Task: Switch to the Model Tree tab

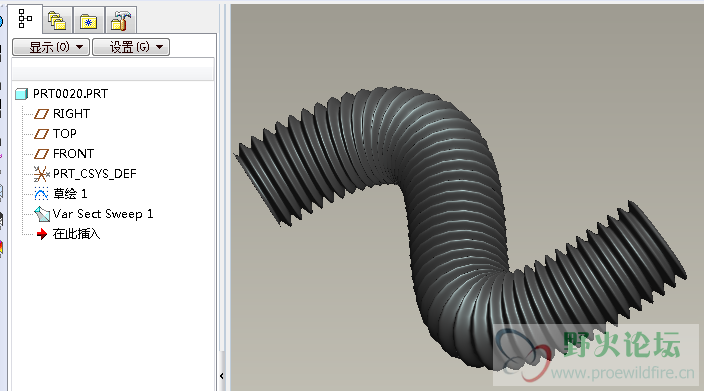Action: tap(26, 19)
